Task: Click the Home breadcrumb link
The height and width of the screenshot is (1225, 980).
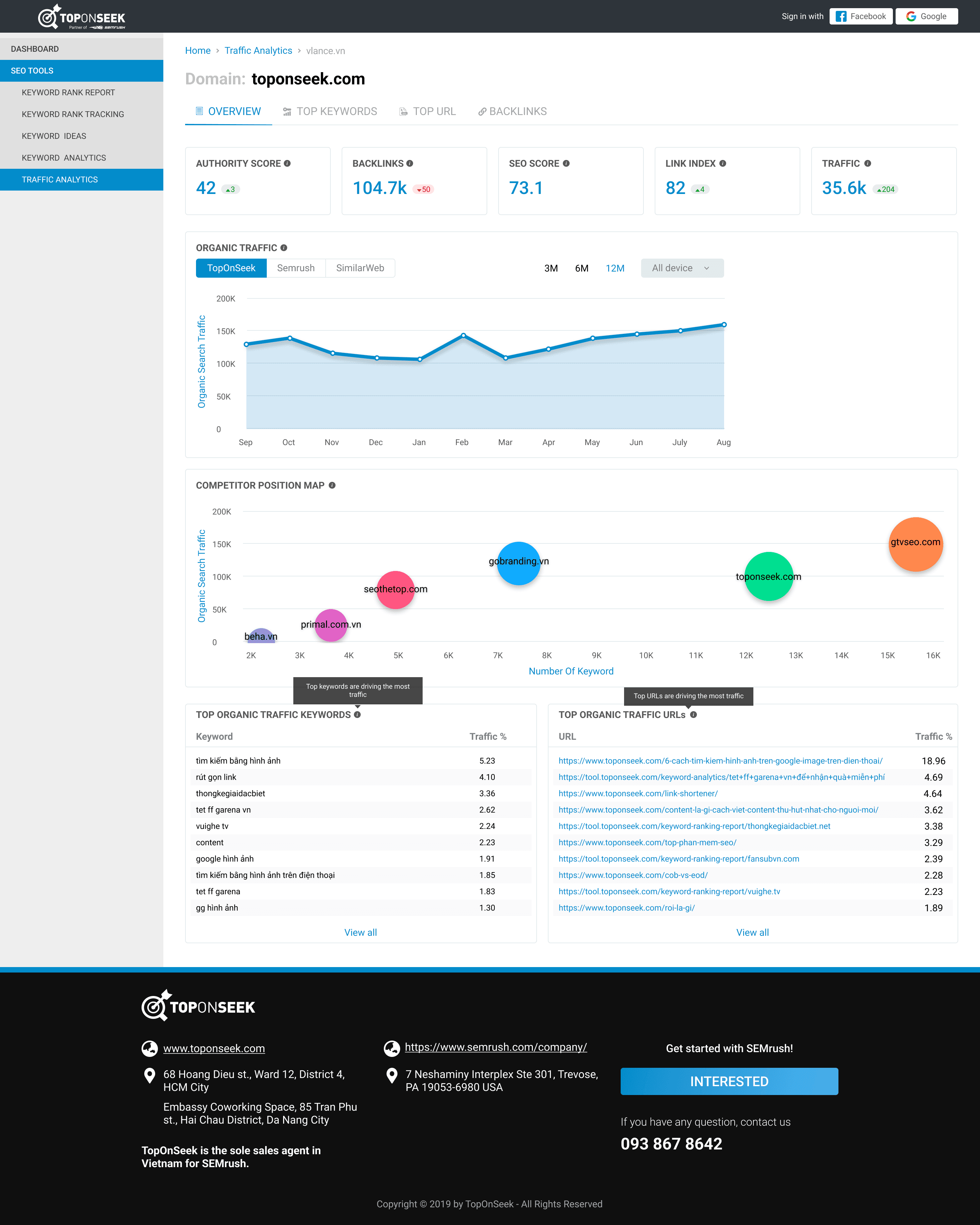Action: (198, 51)
